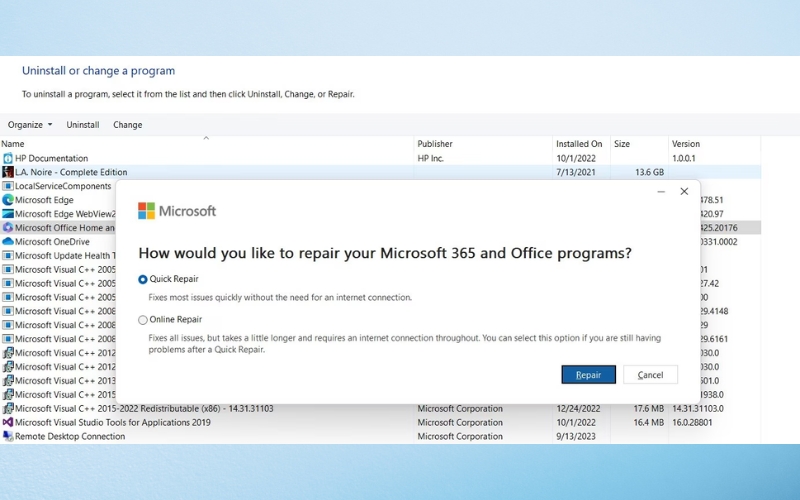Select the 'HP Documentation' program name
The width and height of the screenshot is (800, 500).
(x=52, y=158)
